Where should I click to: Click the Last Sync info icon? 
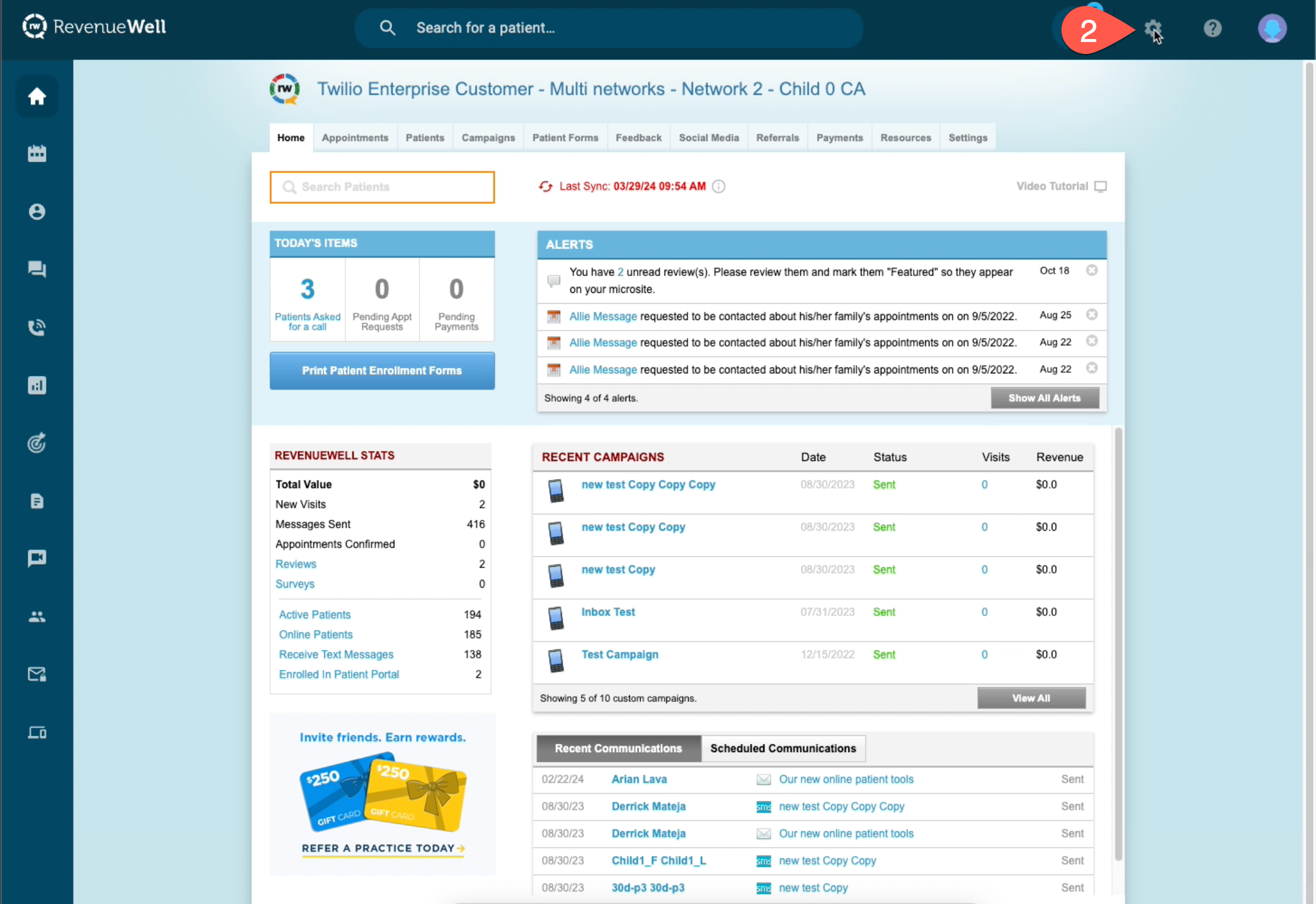point(719,187)
